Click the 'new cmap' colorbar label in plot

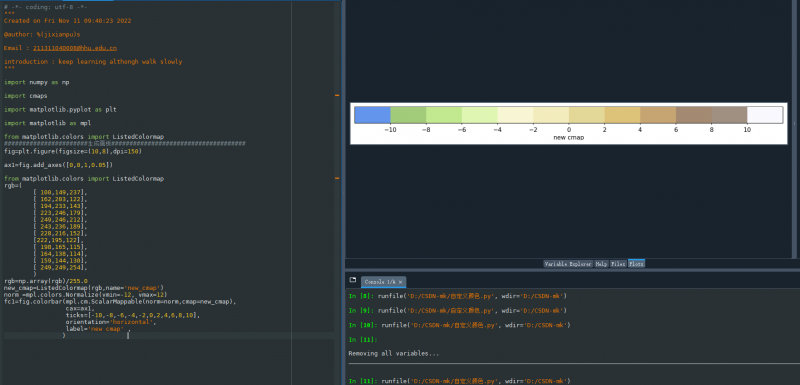[568, 138]
